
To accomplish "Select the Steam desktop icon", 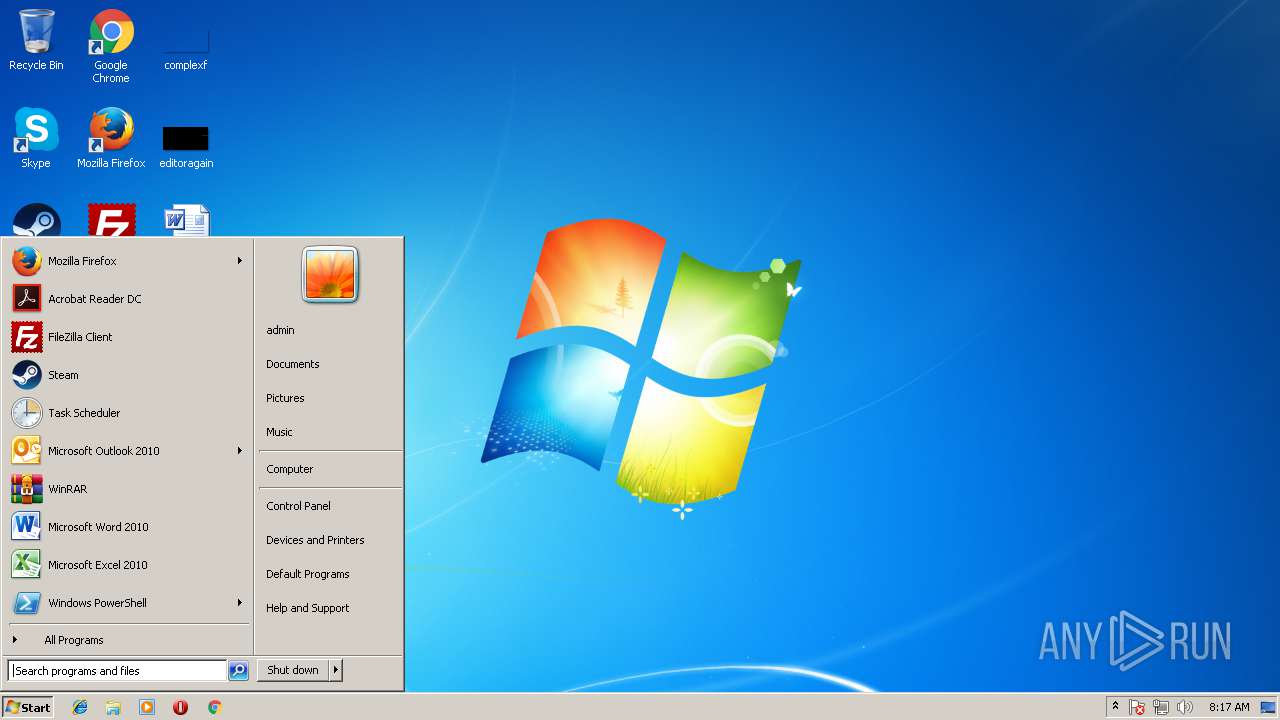I will pyautogui.click(x=36, y=220).
